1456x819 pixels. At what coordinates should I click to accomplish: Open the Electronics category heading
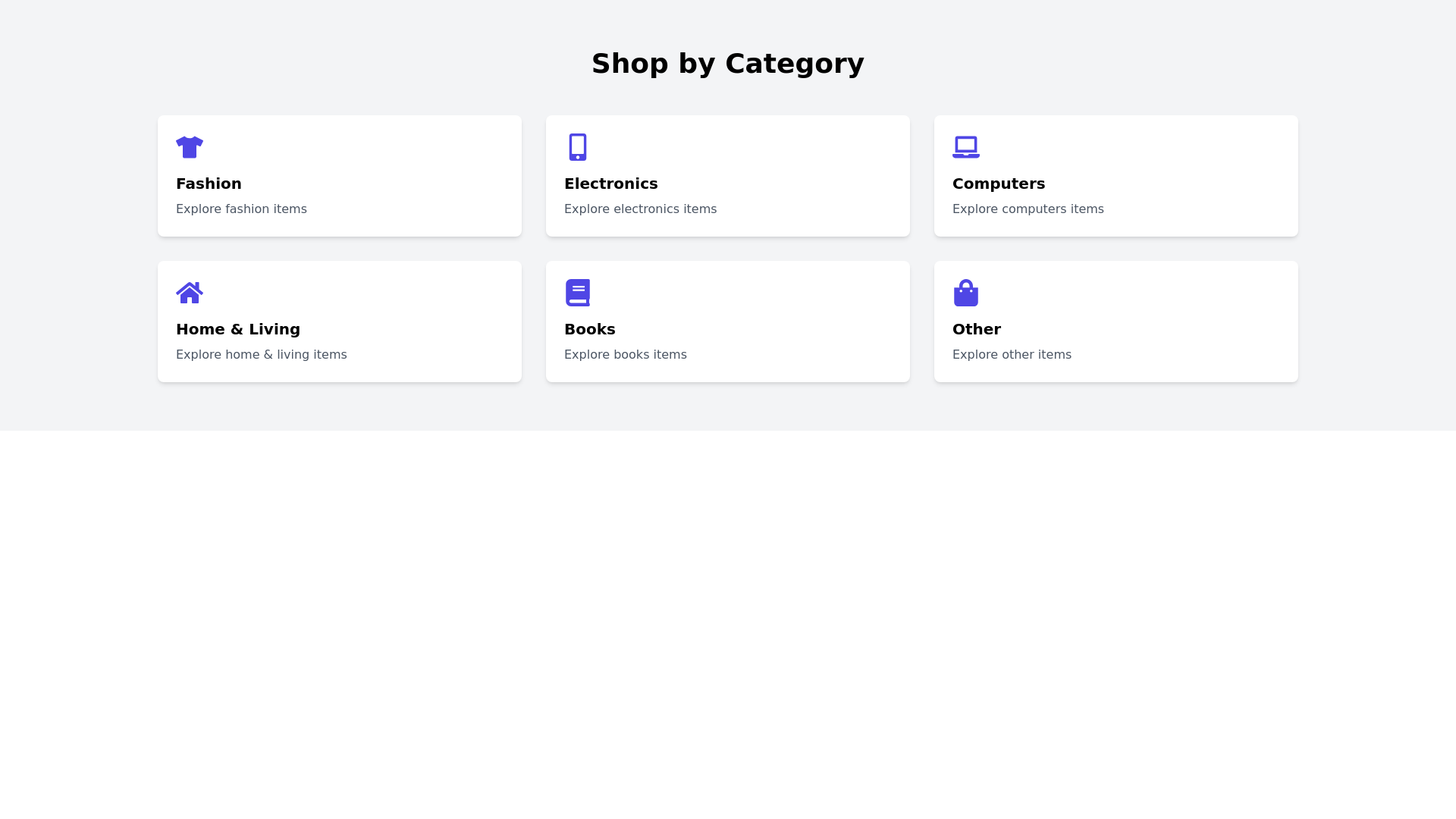coord(610,184)
